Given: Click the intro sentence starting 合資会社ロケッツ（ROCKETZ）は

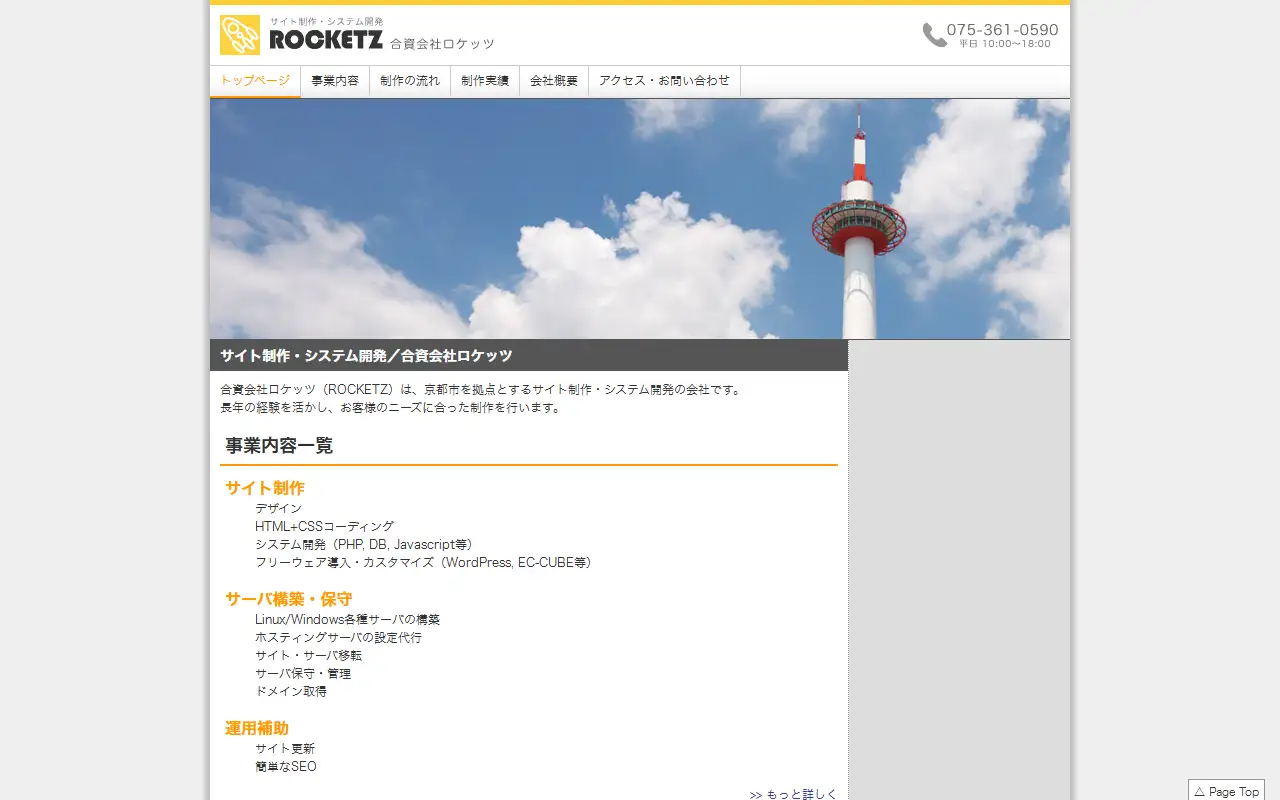Looking at the screenshot, I should pyautogui.click(x=482, y=390).
